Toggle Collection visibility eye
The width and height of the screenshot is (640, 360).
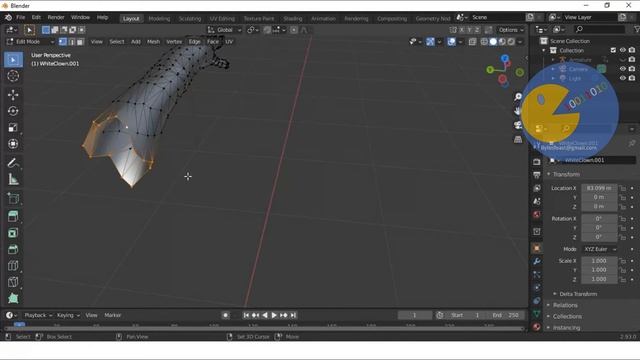[x=623, y=50]
